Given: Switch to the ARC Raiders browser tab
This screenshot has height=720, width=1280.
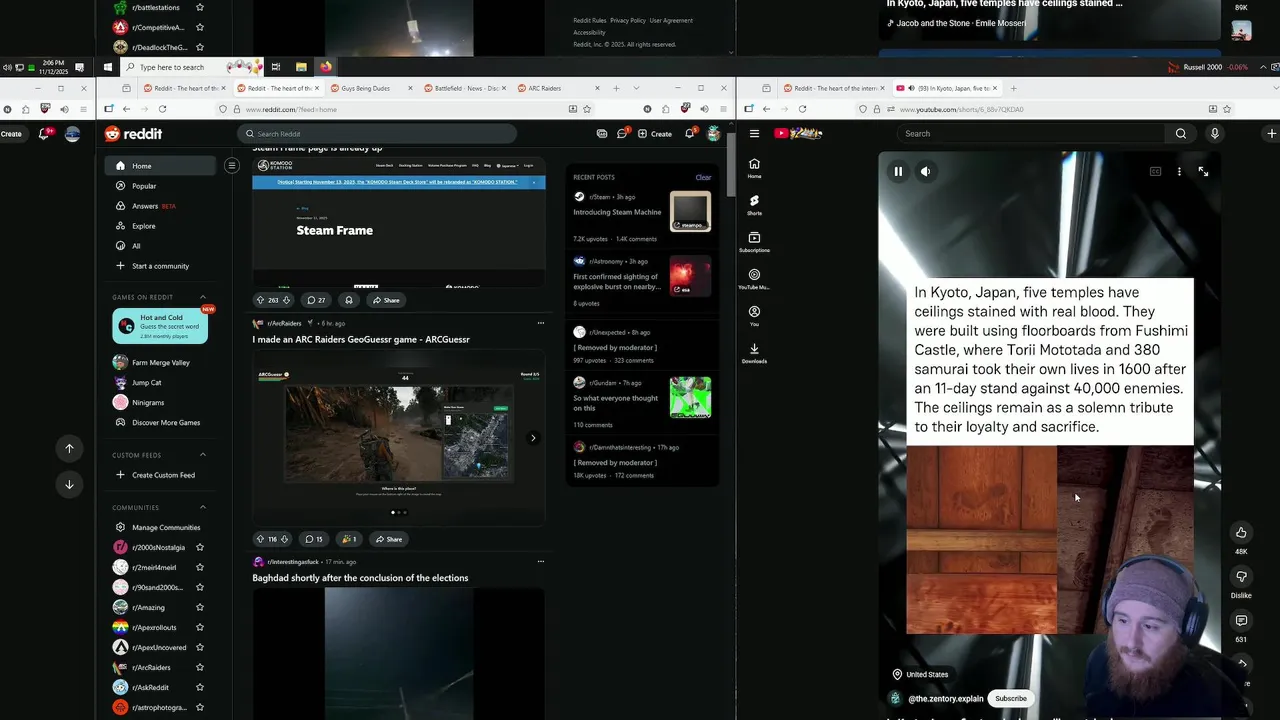Looking at the screenshot, I should coord(559,88).
